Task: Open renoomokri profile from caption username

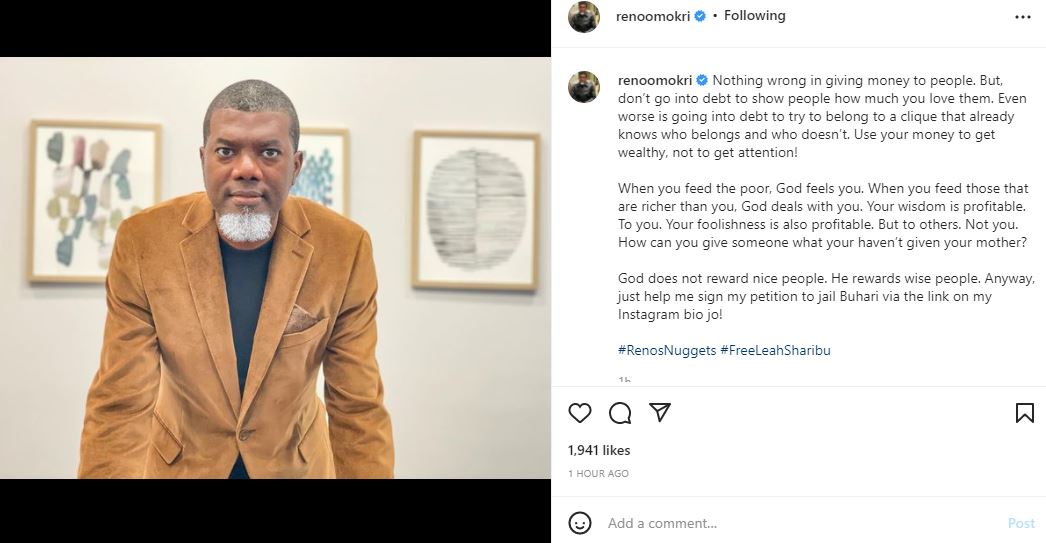Action: [x=656, y=80]
